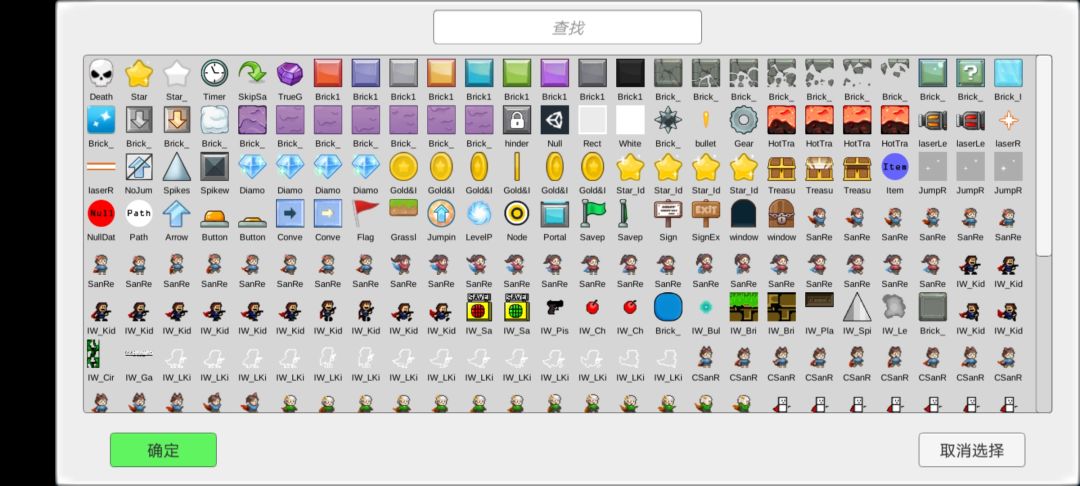Pick the IW_Spi white spike
The height and width of the screenshot is (486, 1080).
[x=857, y=307]
